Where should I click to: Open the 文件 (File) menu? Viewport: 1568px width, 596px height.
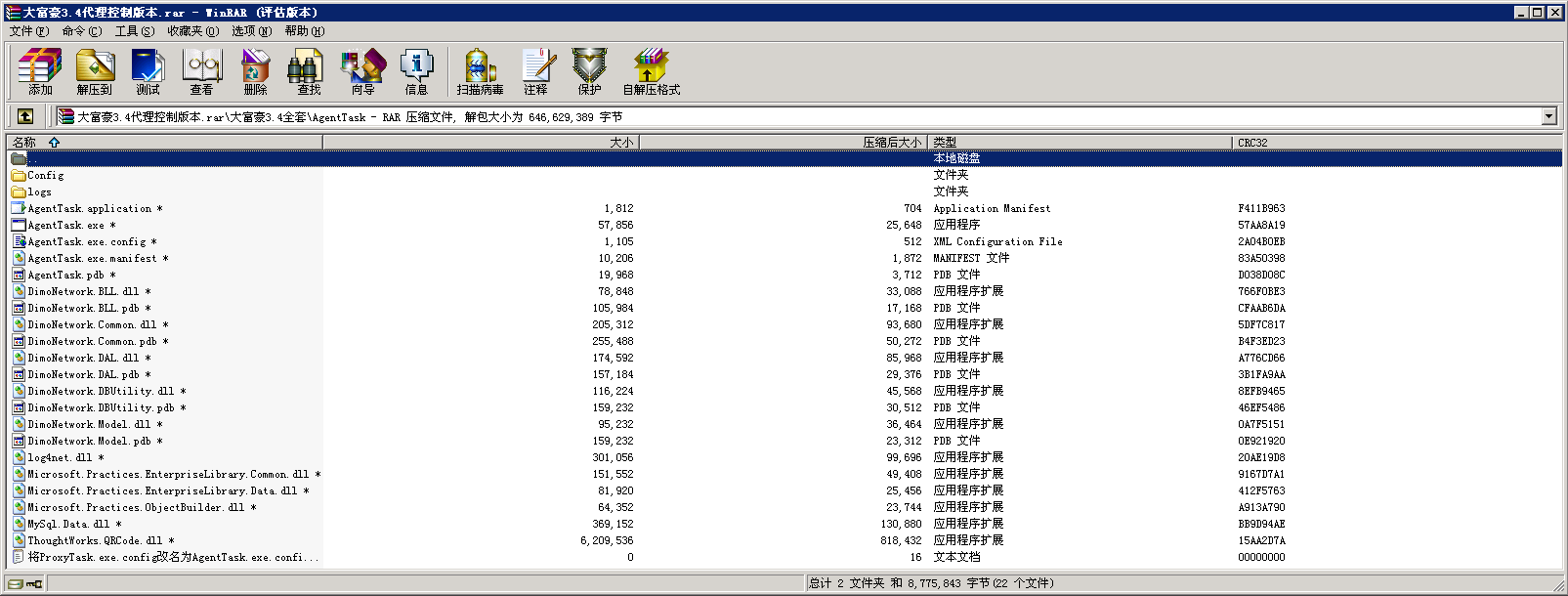28,31
